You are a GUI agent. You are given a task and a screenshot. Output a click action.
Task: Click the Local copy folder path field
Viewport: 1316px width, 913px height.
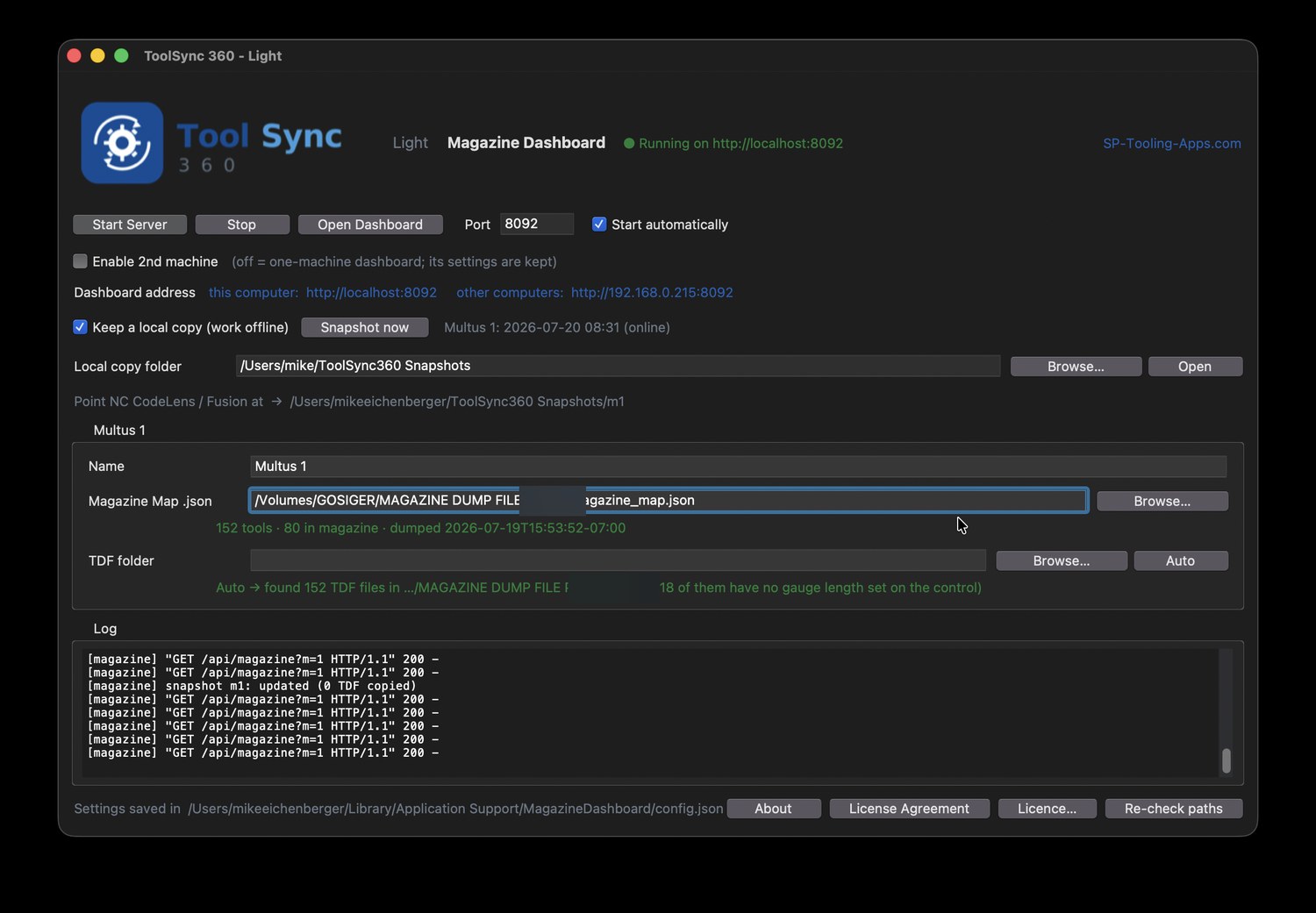(x=618, y=366)
